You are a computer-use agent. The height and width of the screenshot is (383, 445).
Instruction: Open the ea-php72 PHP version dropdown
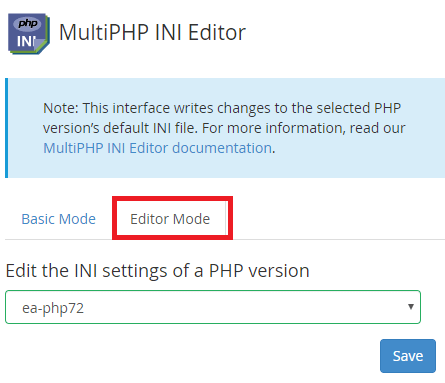[213, 307]
